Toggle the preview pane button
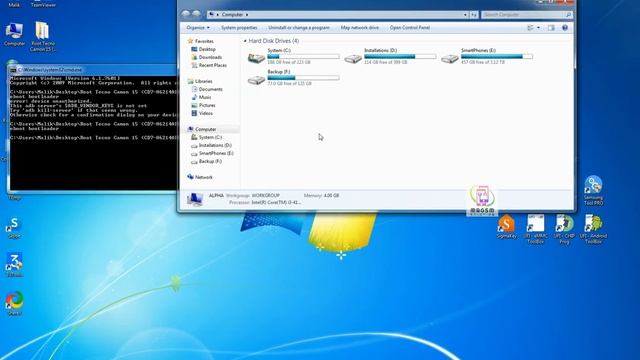This screenshot has height=360, width=640. click(551, 28)
